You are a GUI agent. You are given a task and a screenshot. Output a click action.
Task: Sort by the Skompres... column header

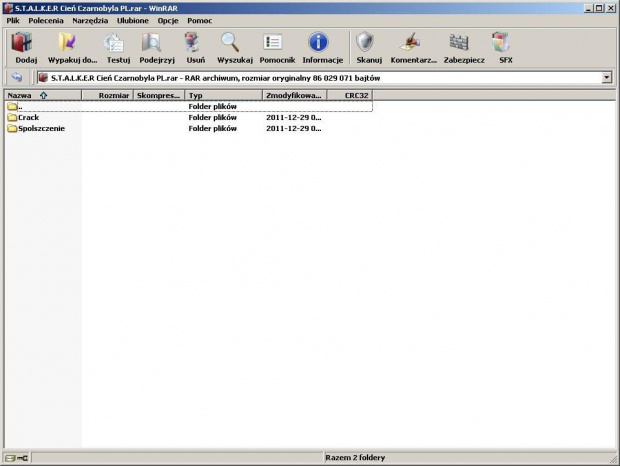(x=159, y=95)
